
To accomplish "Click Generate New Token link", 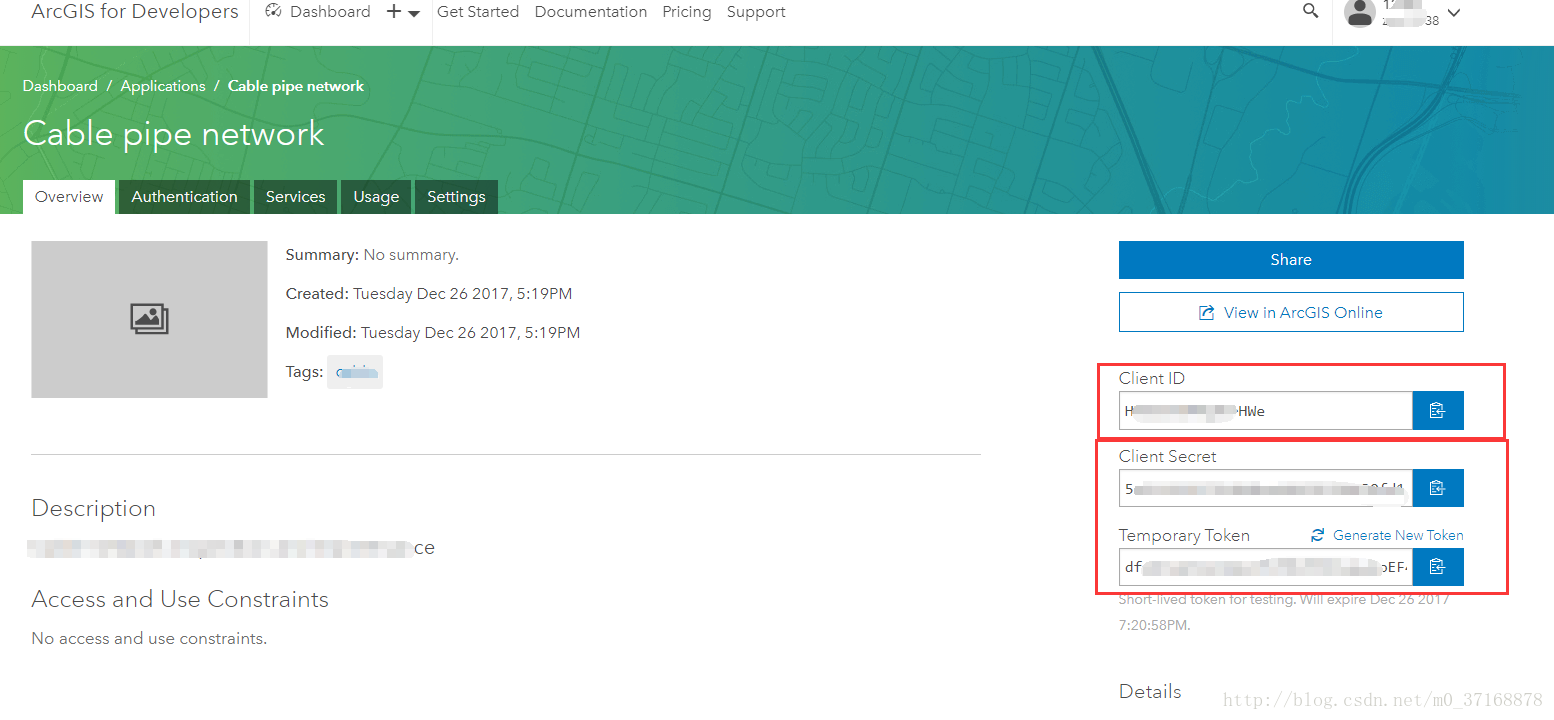I will click(x=1398, y=535).
